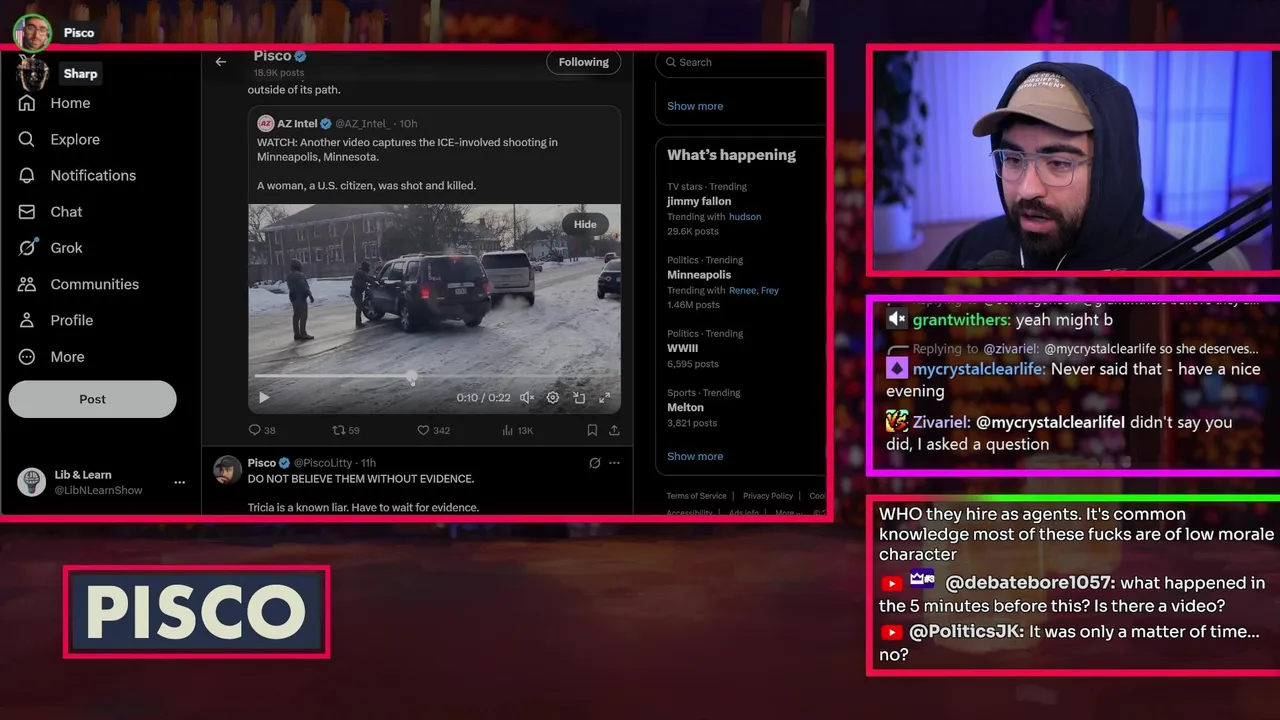Expand the More circle-dots icon in sidebar
This screenshot has width=1280, height=720.
27,356
